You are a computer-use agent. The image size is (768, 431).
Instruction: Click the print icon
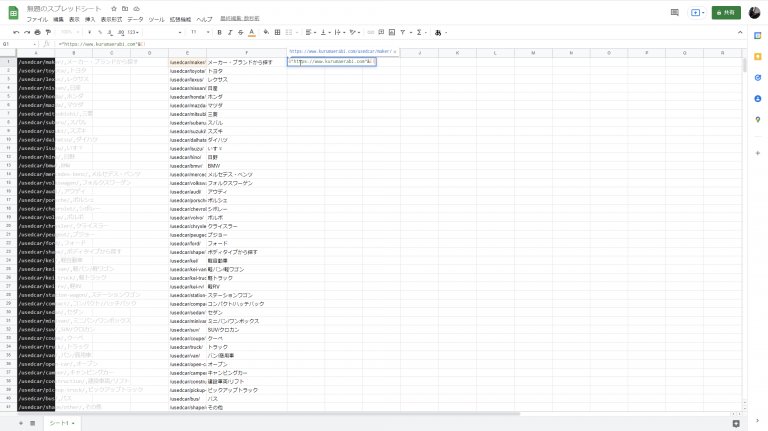point(35,32)
